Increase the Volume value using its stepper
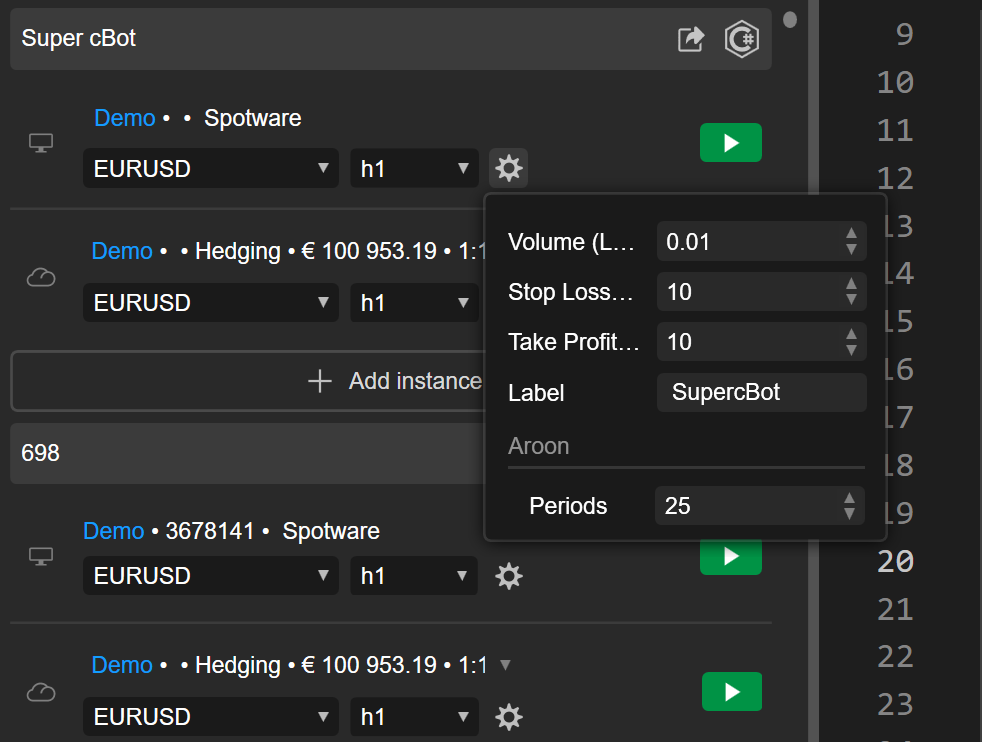This screenshot has width=982, height=742. [849, 236]
